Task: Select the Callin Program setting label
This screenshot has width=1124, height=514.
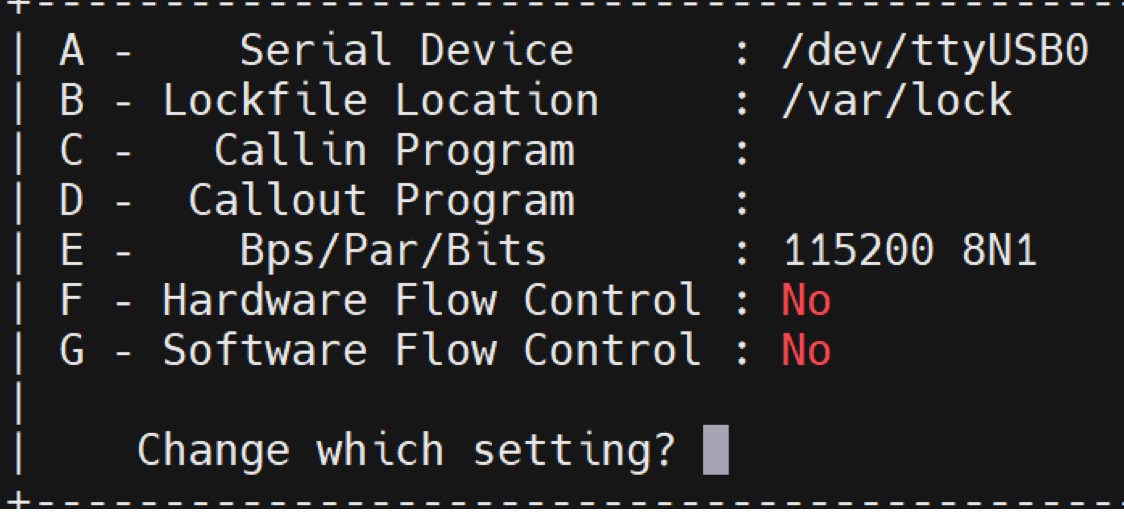Action: [x=394, y=151]
